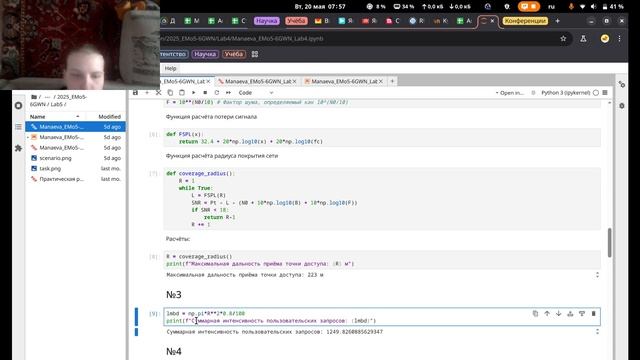Viewport: 640px width, 360px height.
Task: Copy the selected cell from the notebook toolbar
Action: tap(170, 93)
